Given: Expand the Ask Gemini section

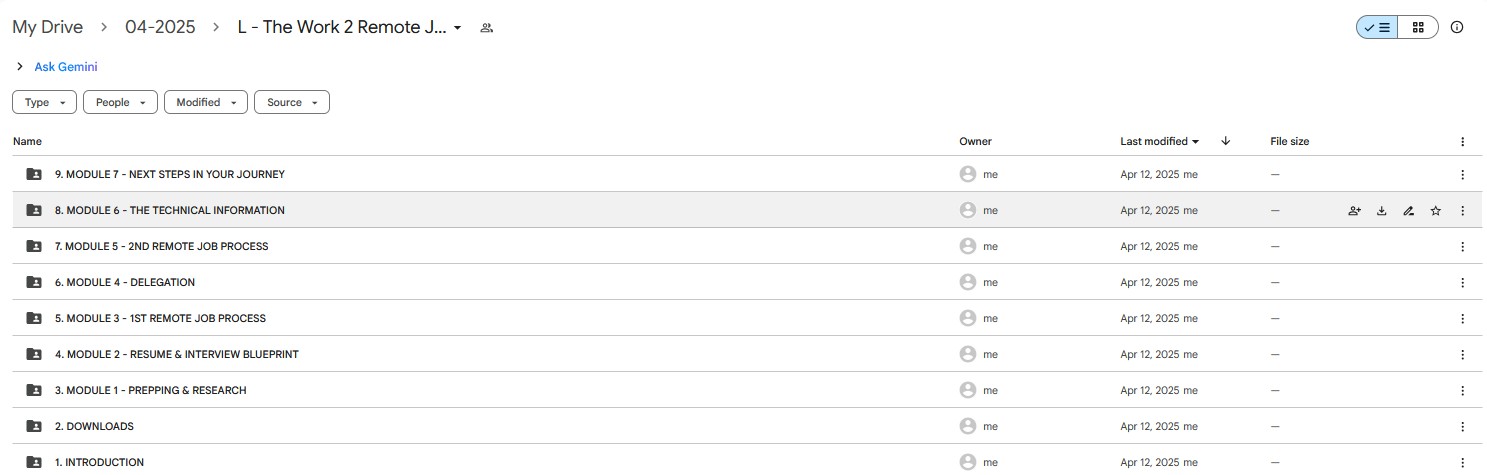Looking at the screenshot, I should click(x=57, y=67).
